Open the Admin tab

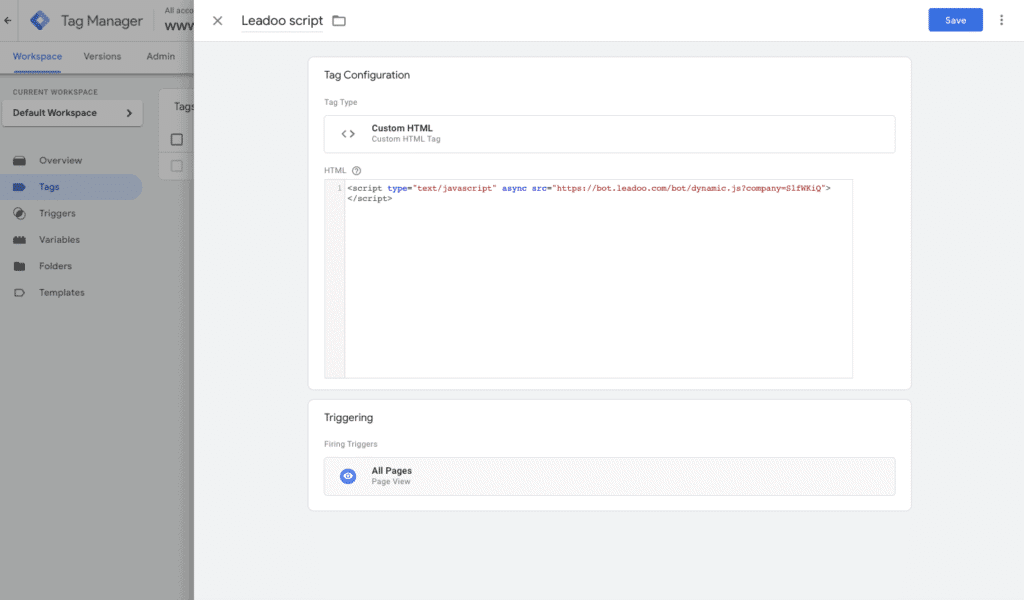160,56
